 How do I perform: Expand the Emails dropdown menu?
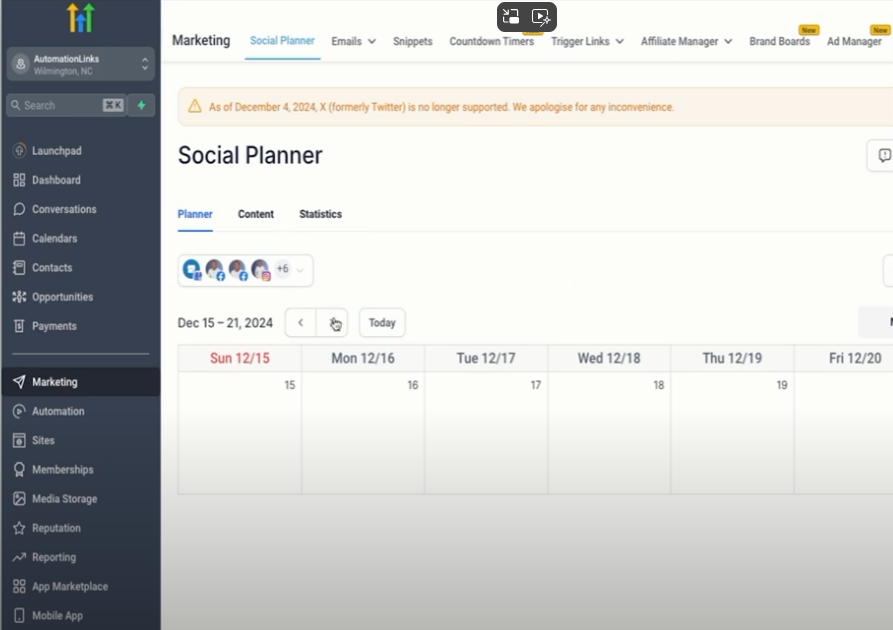(x=354, y=41)
